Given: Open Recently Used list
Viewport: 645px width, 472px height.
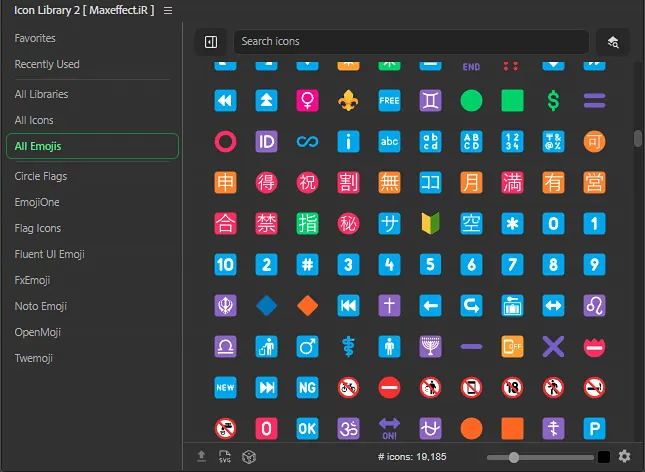Looking at the screenshot, I should (x=47, y=64).
